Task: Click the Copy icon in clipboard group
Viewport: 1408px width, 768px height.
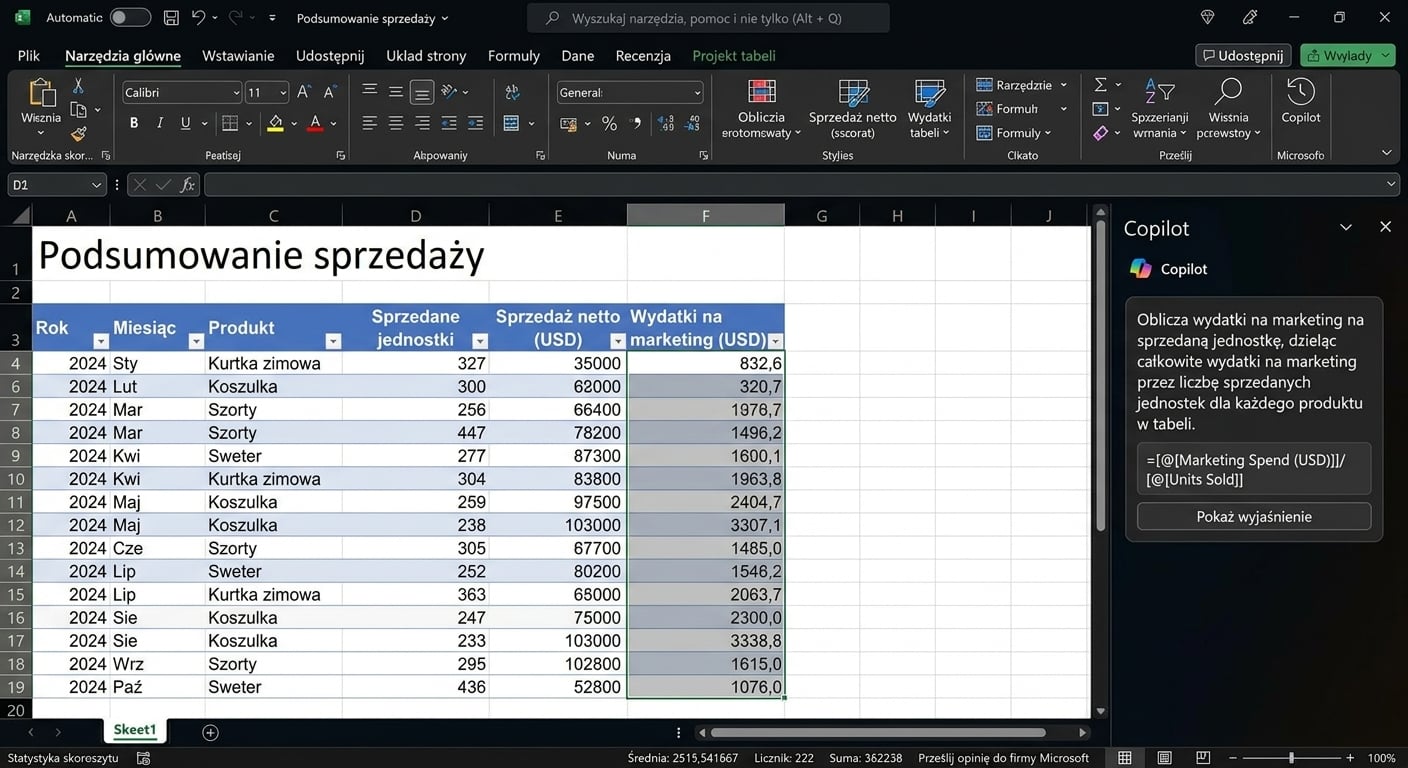Action: (78, 110)
